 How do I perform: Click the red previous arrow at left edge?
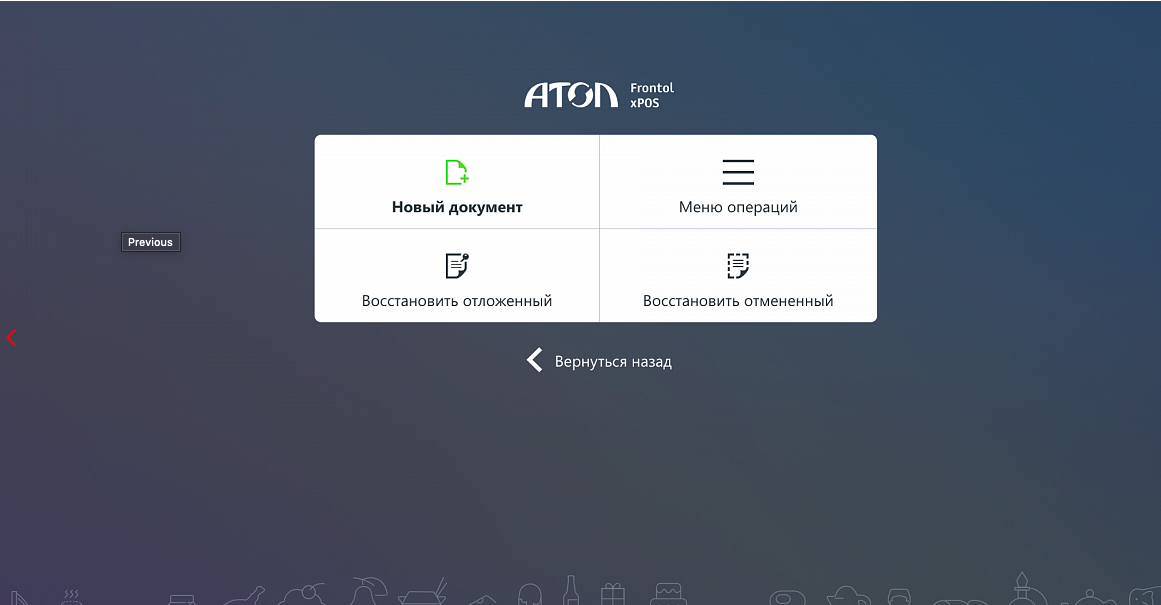pyautogui.click(x=11, y=338)
